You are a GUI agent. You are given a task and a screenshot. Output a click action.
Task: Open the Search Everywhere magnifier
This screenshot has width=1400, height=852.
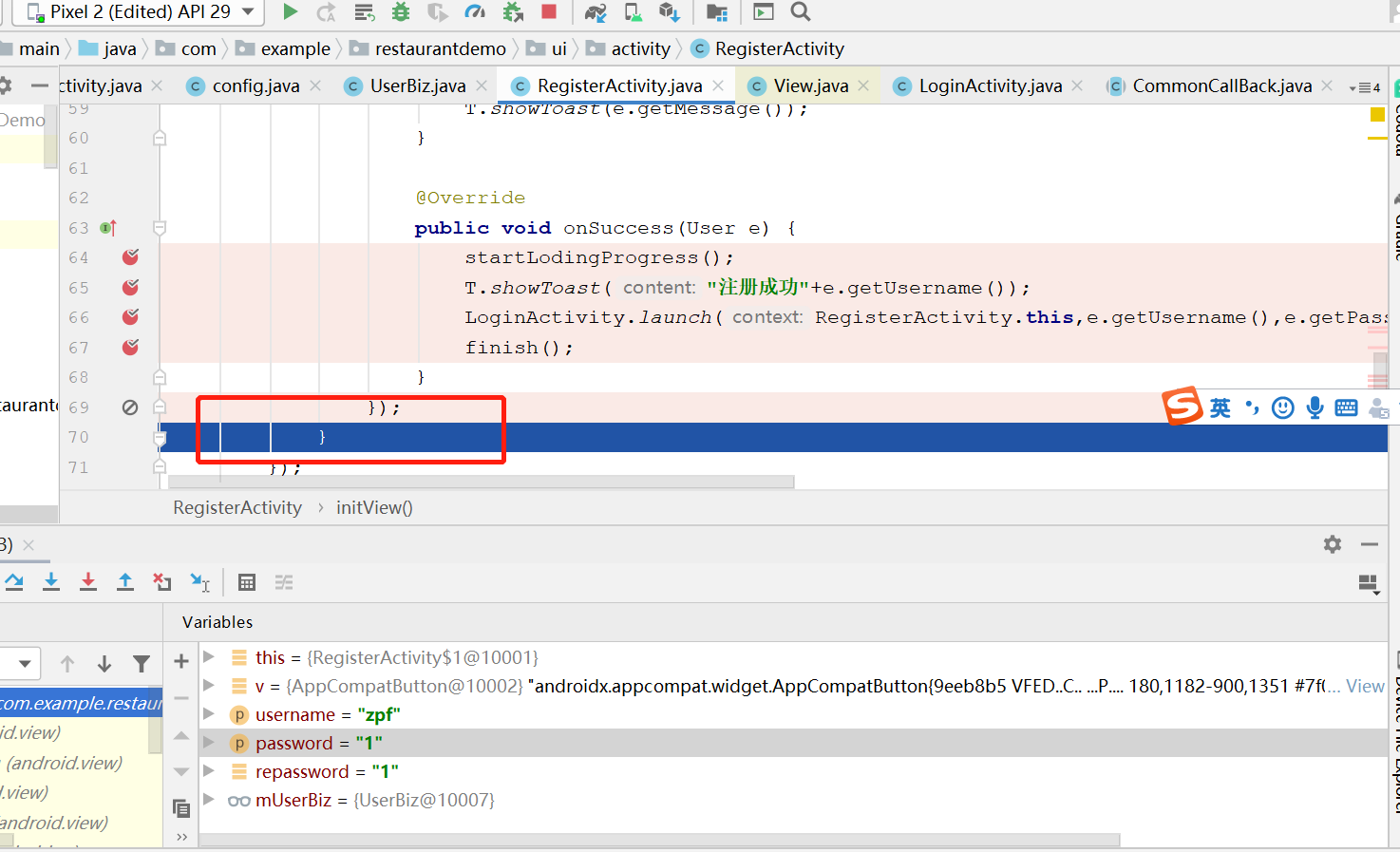click(801, 11)
